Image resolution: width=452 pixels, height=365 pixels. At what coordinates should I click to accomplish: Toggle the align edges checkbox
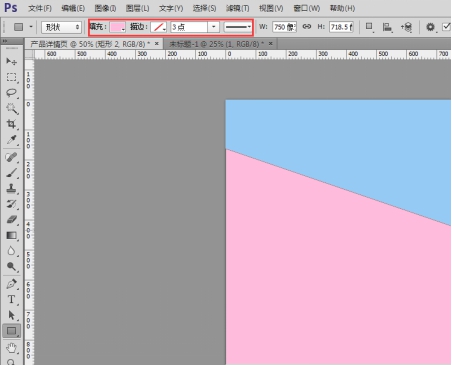pos(446,27)
